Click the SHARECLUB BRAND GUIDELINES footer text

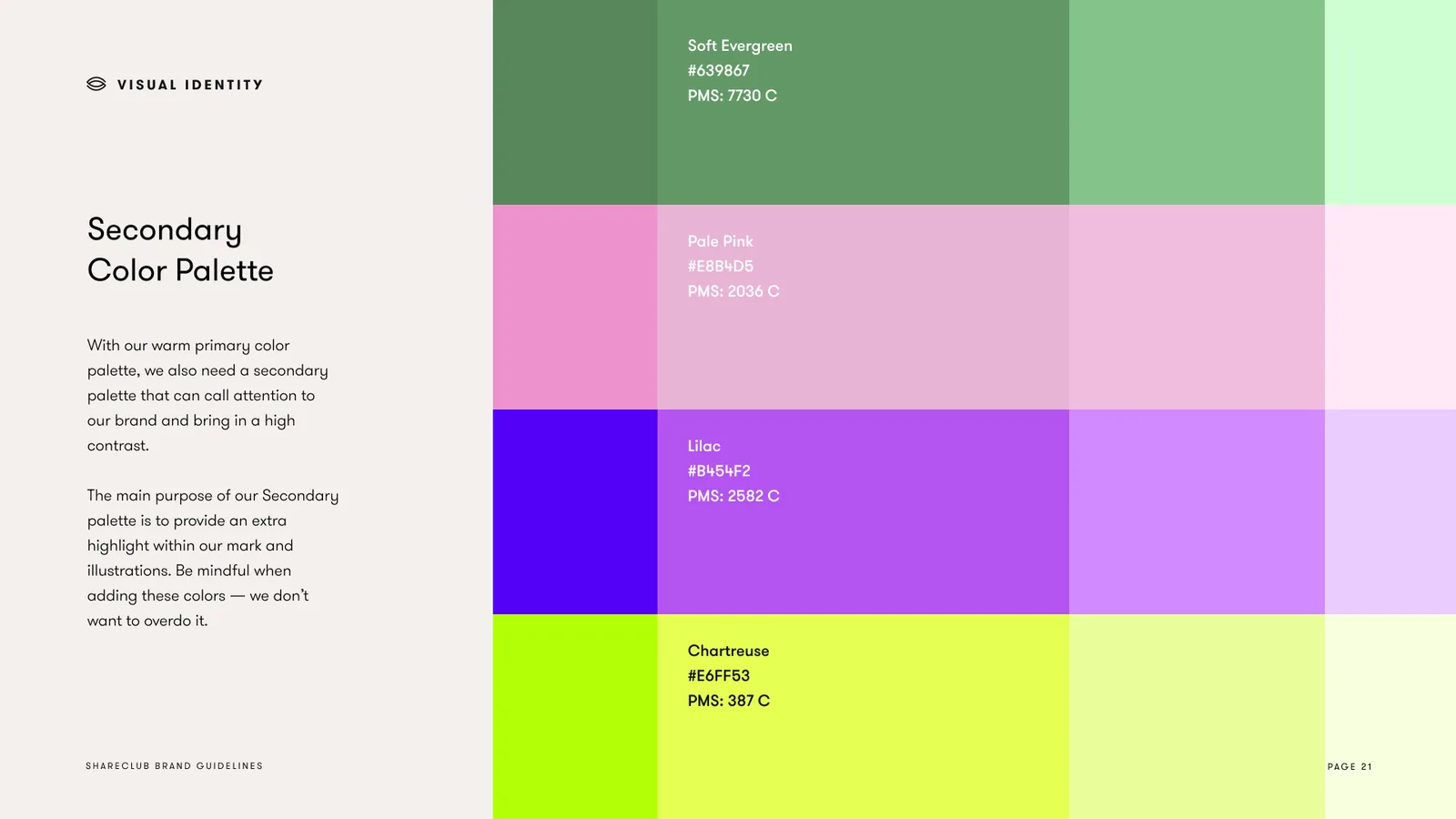pos(175,766)
